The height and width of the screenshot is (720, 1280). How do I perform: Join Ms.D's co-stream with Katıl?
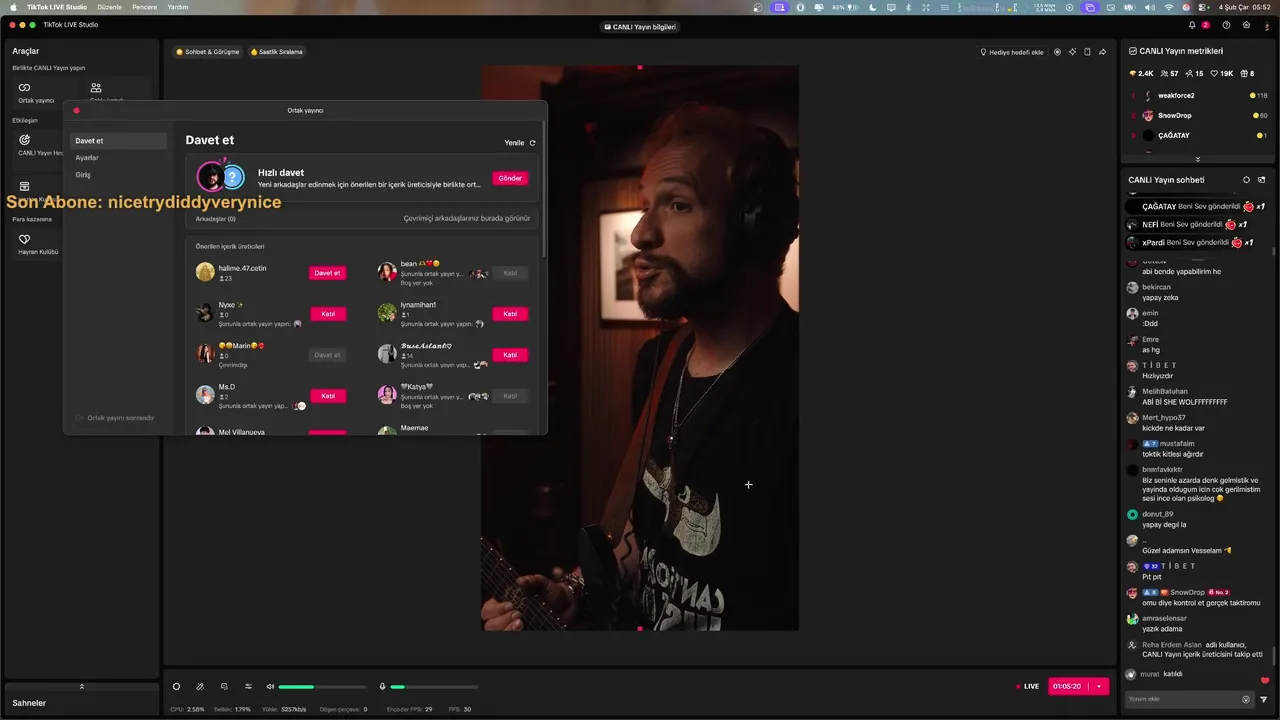(x=327, y=396)
